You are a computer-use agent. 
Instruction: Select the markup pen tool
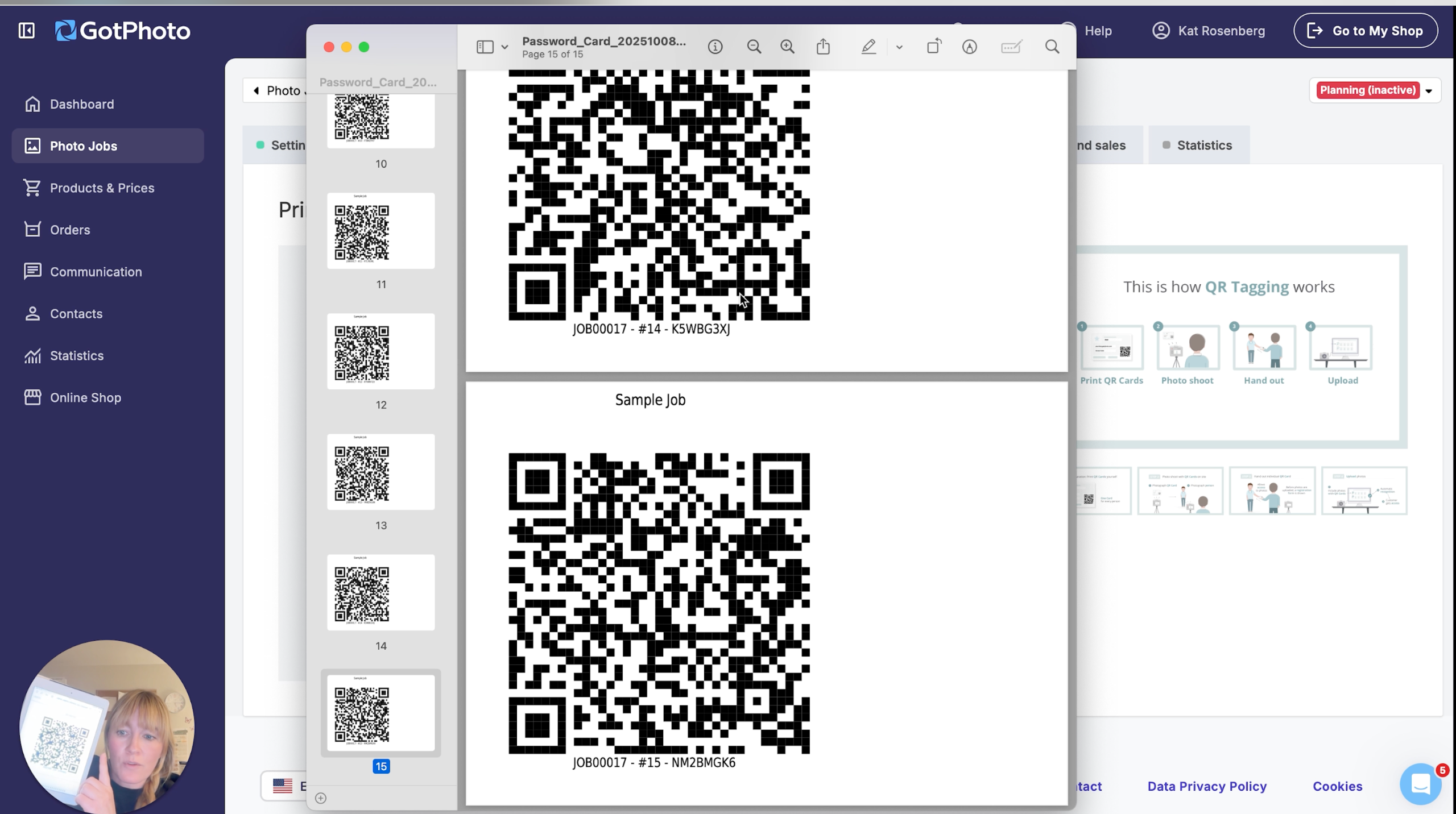(x=868, y=47)
